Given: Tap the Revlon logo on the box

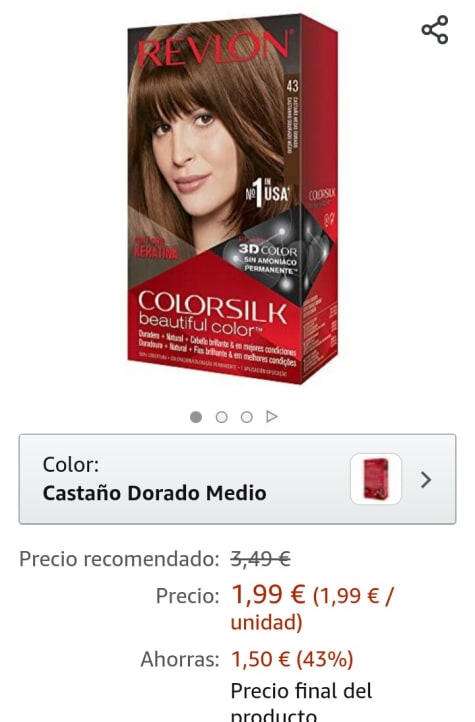Looking at the screenshot, I should pyautogui.click(x=214, y=48).
